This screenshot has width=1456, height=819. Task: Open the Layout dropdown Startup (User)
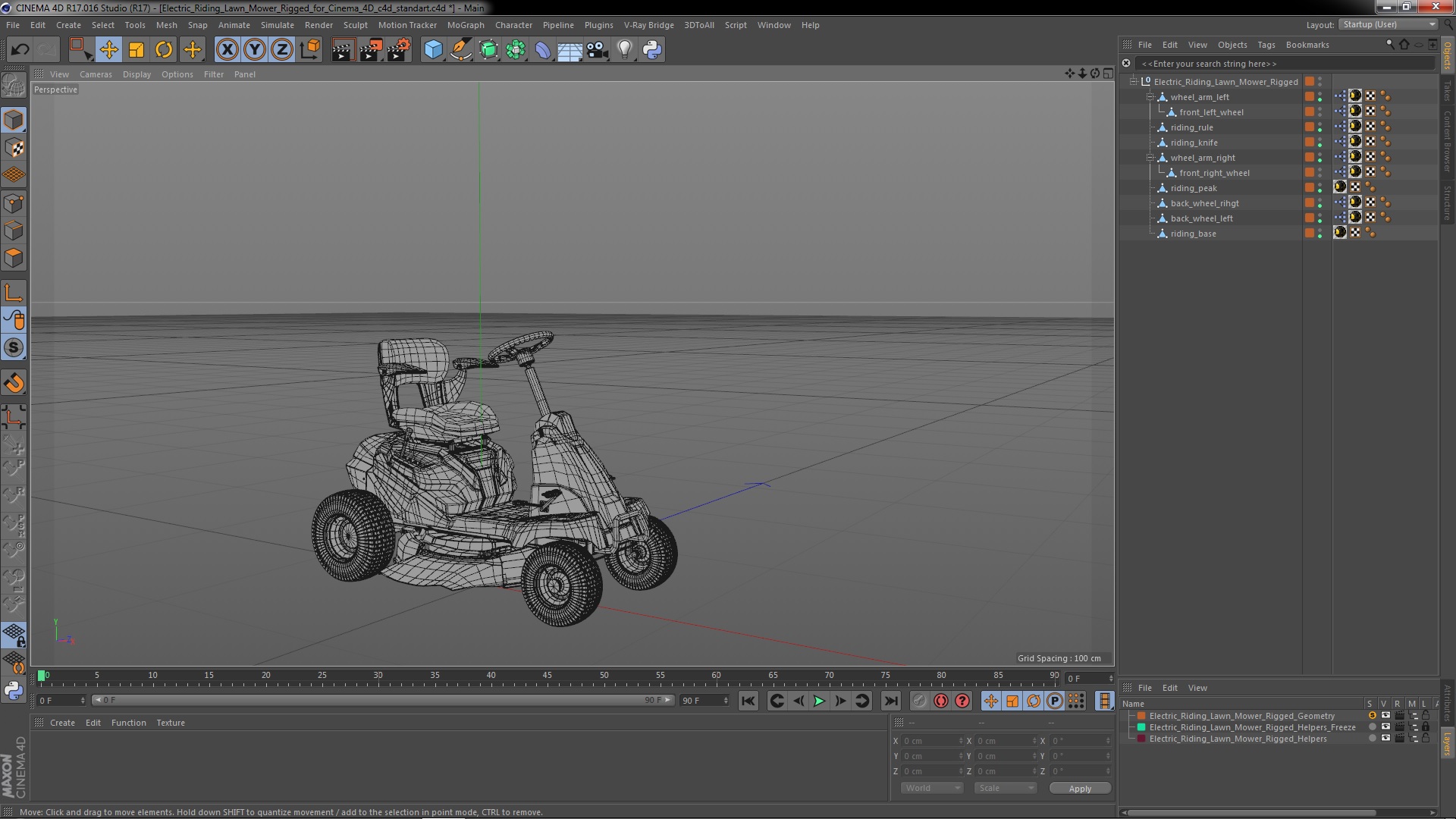pos(1388,25)
